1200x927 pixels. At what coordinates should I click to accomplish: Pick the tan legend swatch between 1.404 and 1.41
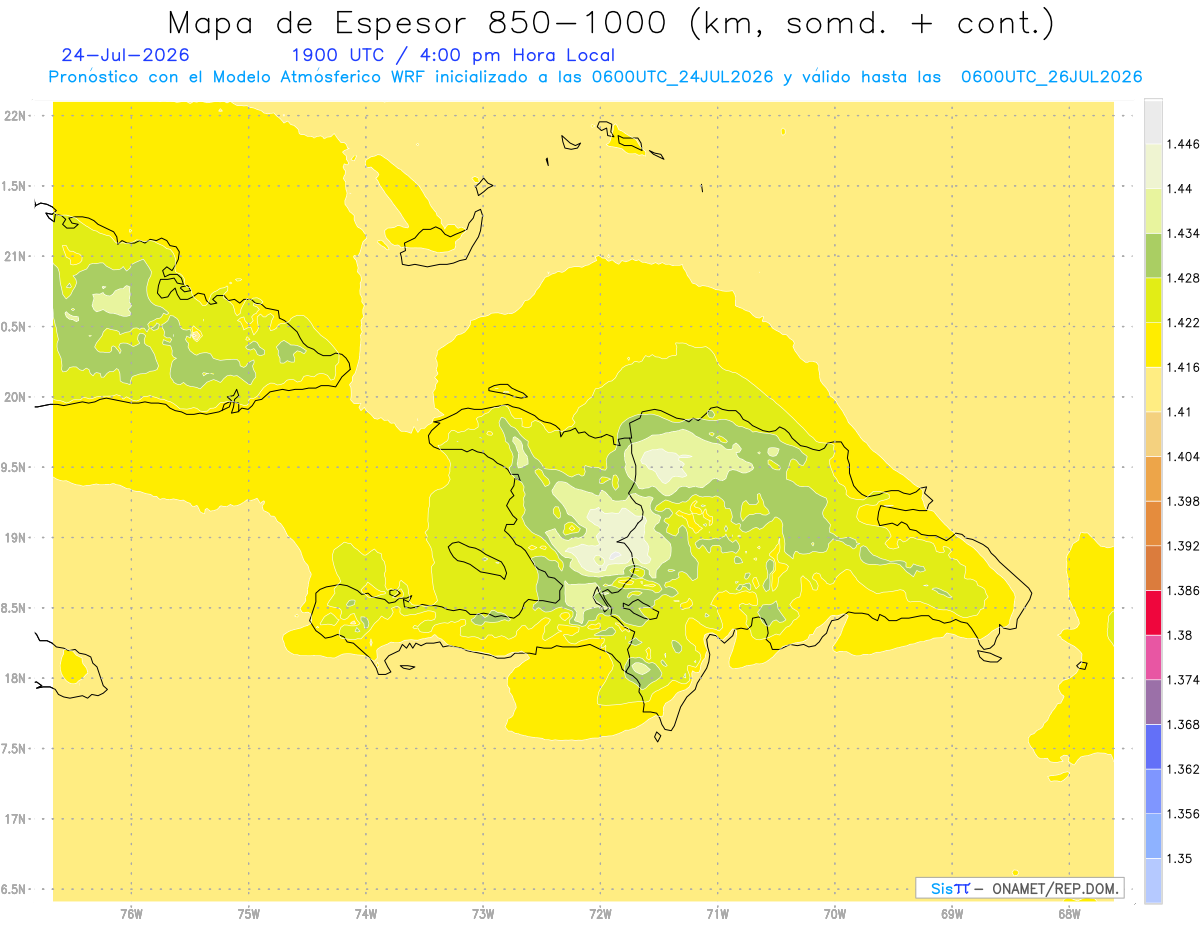1153,434
